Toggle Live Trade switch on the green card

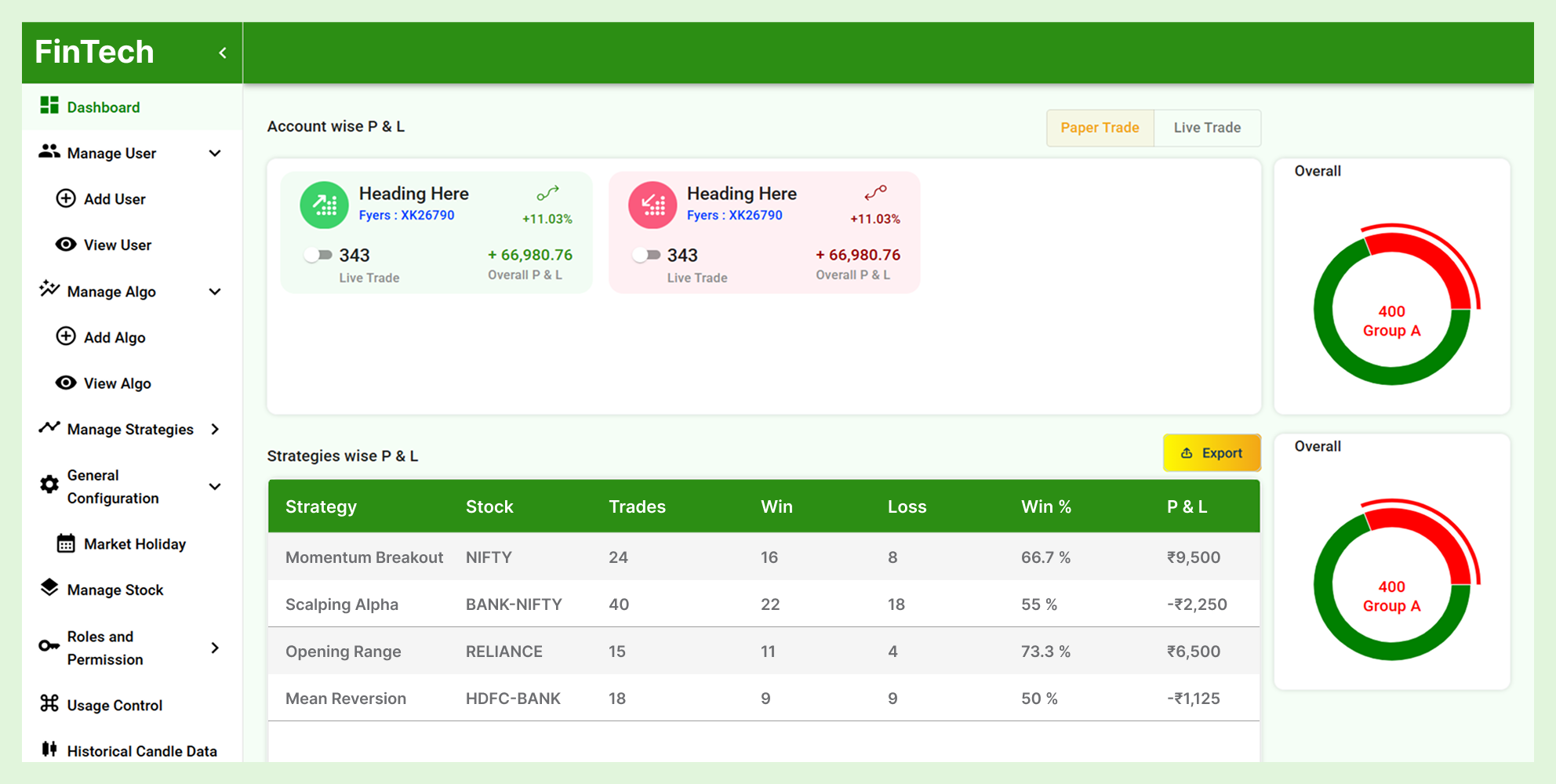(316, 254)
